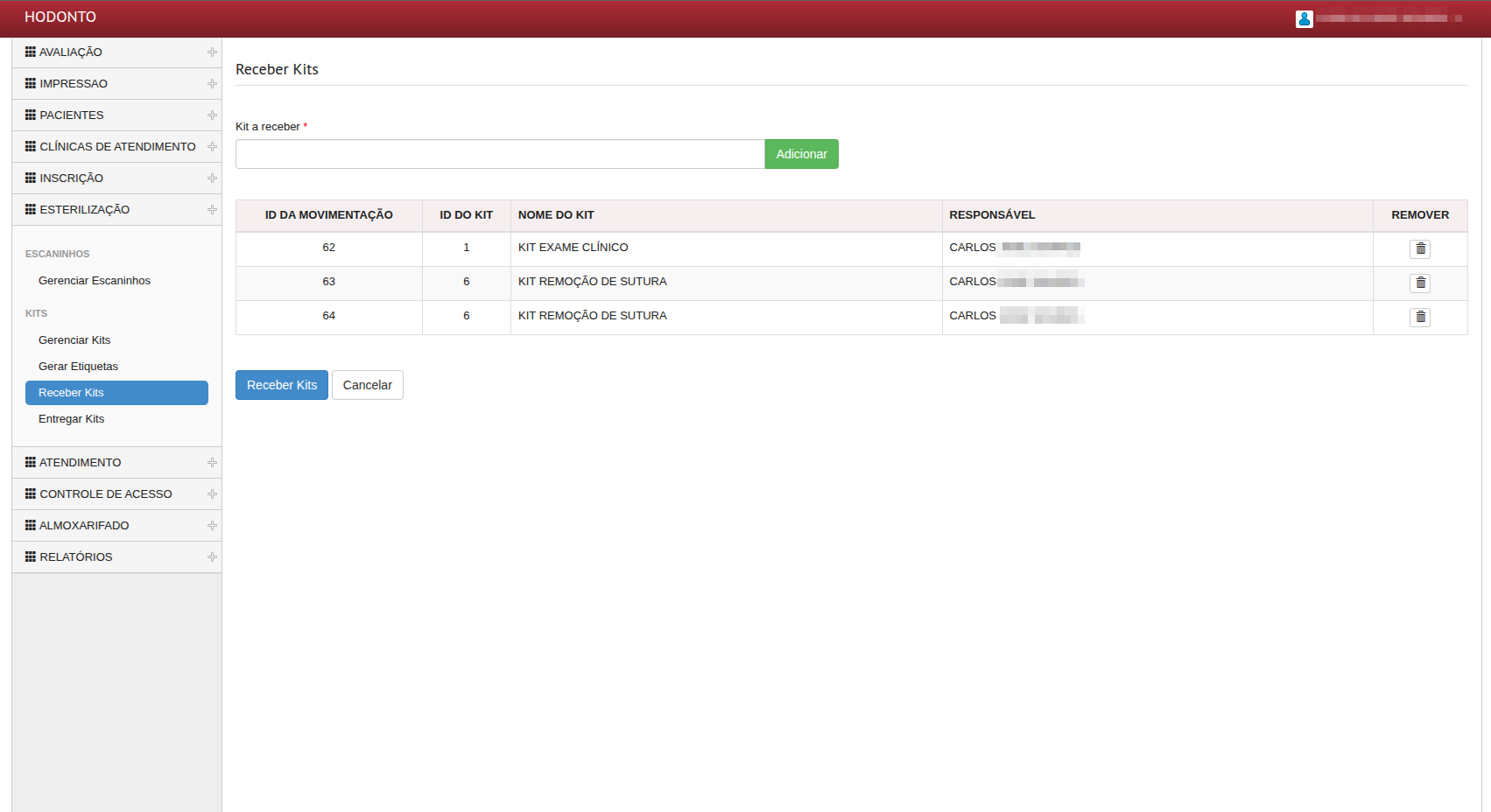Click the grid icon beside PACIENTES

pyautogui.click(x=31, y=115)
